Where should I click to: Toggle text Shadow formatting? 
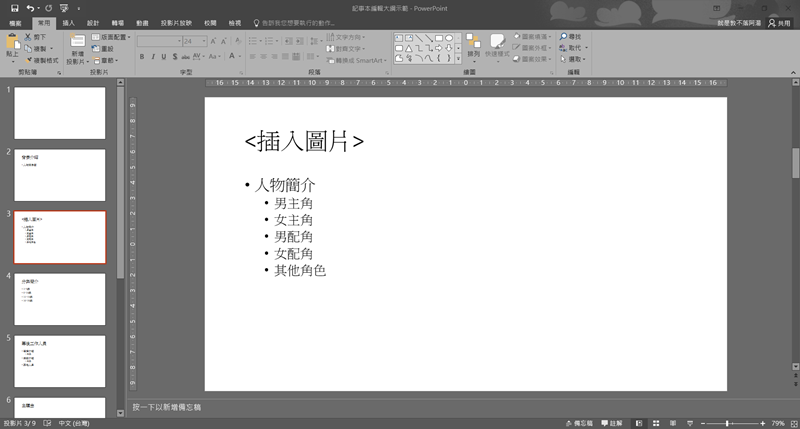(175, 57)
